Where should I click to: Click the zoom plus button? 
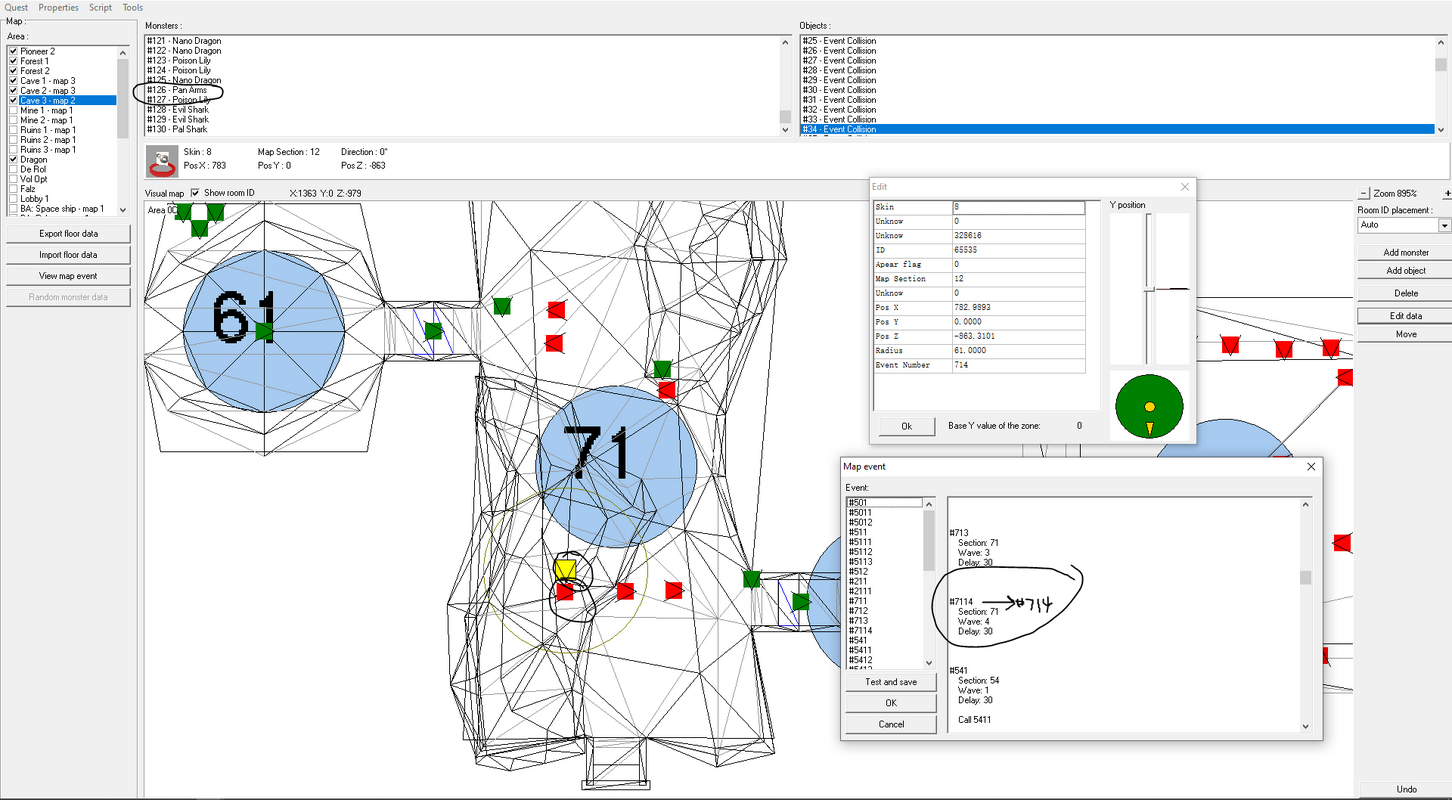click(1447, 193)
